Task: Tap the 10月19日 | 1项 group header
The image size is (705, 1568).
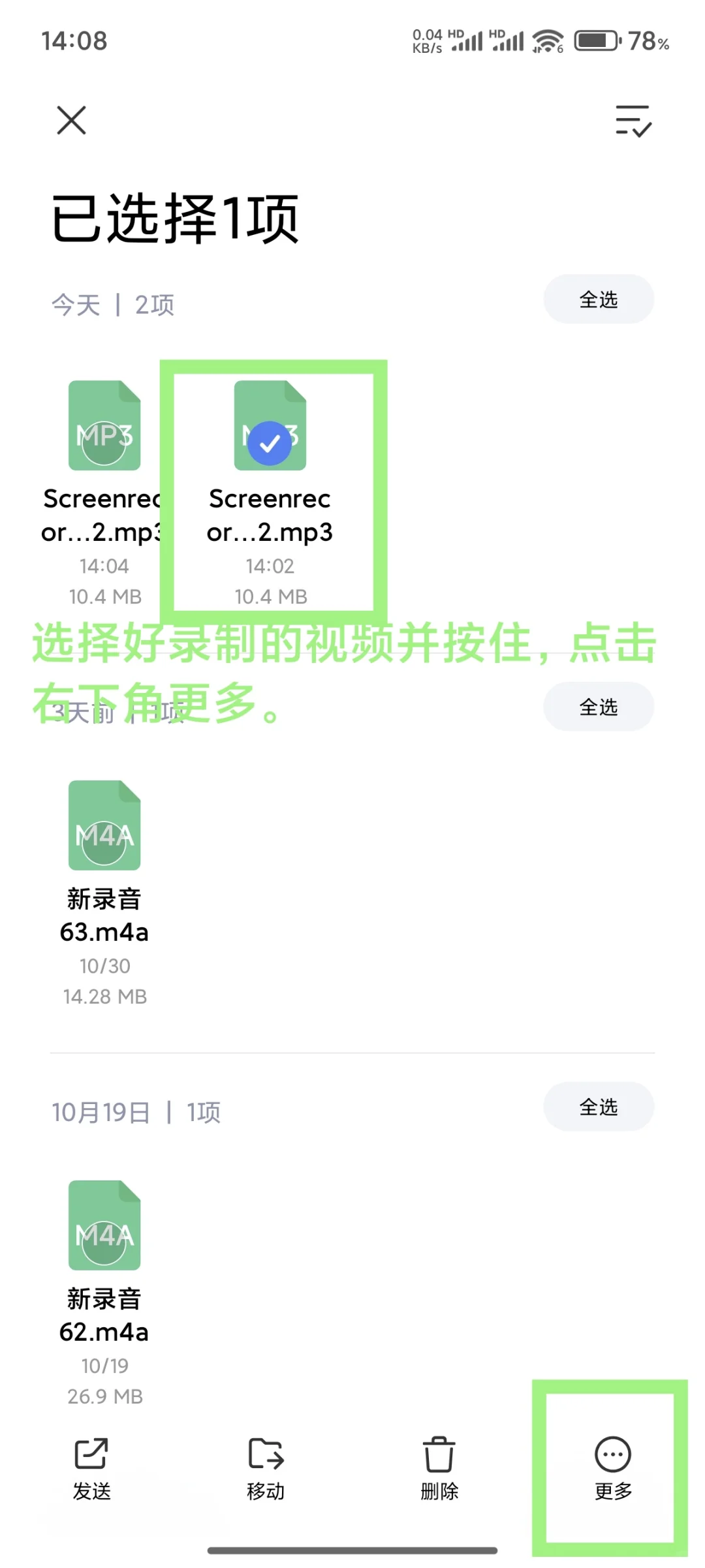Action: tap(136, 1112)
